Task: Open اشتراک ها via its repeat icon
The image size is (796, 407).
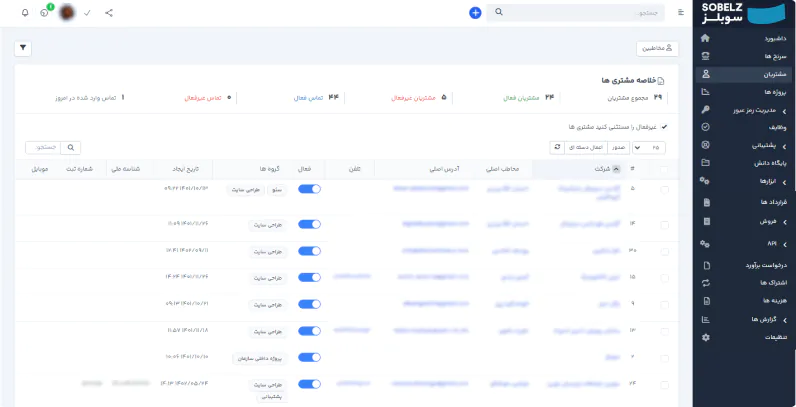Action: pos(706,283)
